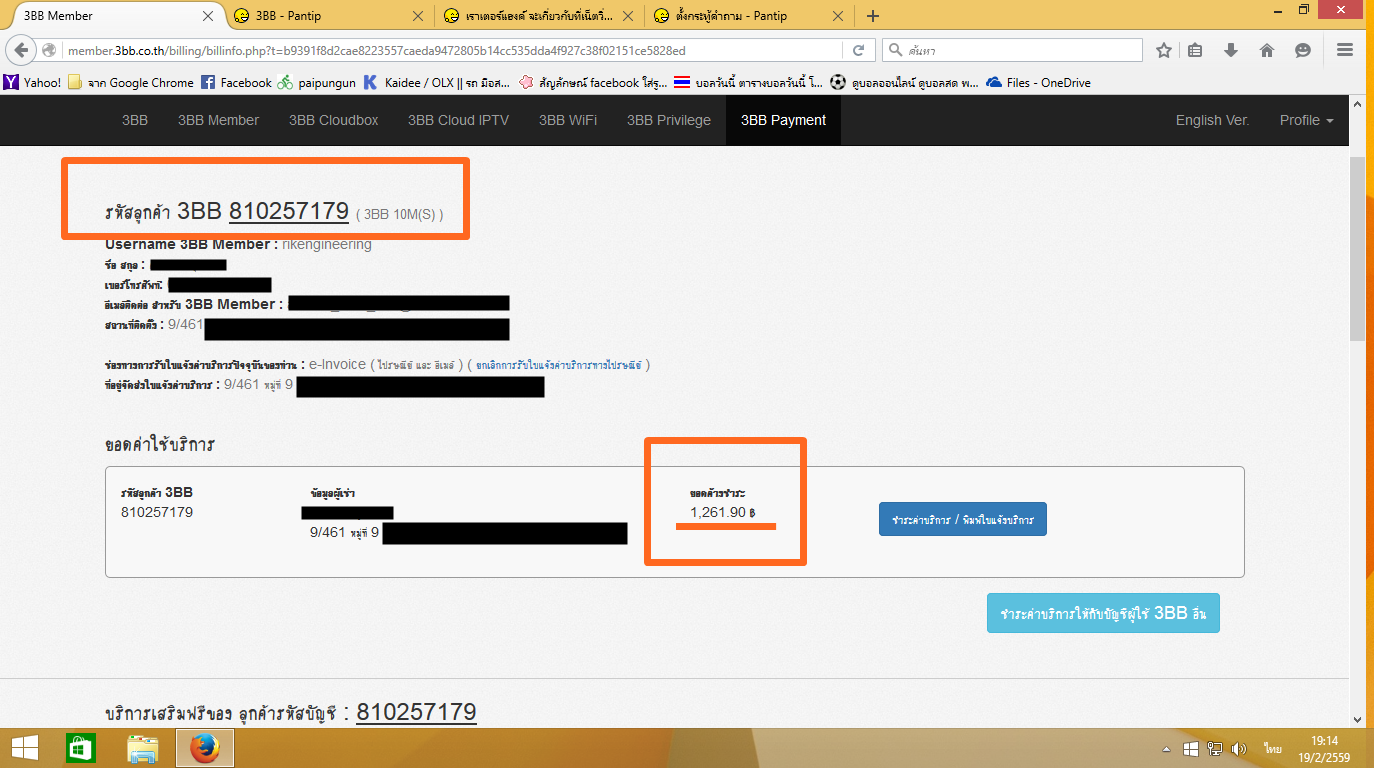
Task: Open the 3BB Member menu item
Action: tap(218, 120)
